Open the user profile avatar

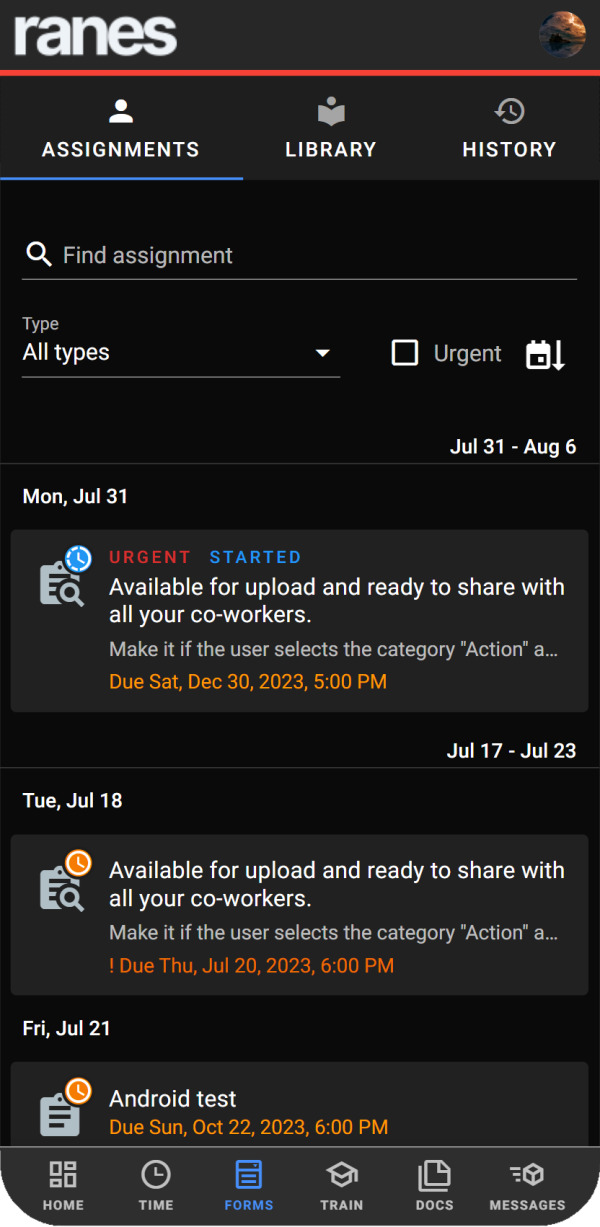[562, 35]
